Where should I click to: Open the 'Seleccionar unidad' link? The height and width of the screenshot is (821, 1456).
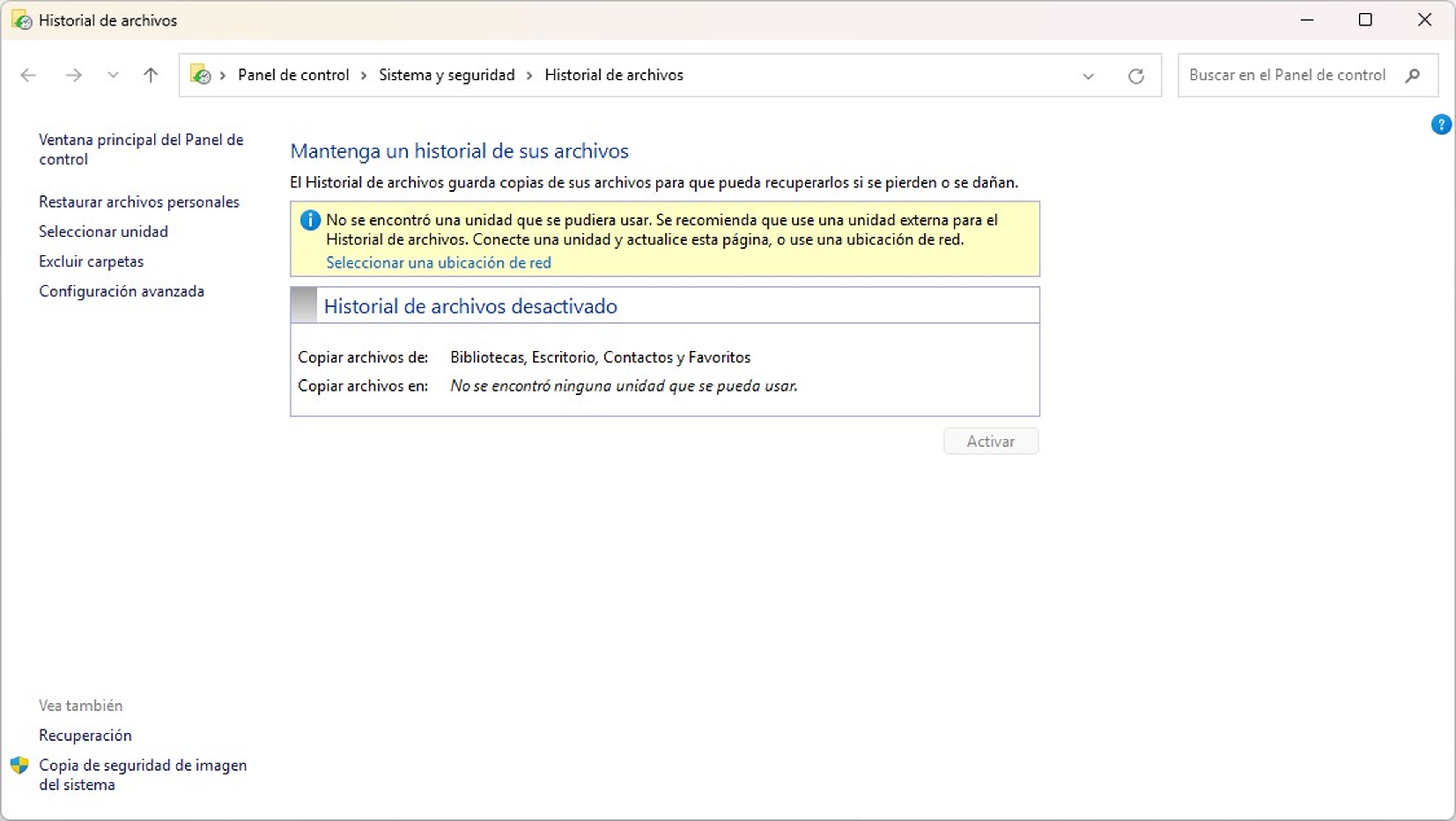tap(104, 232)
